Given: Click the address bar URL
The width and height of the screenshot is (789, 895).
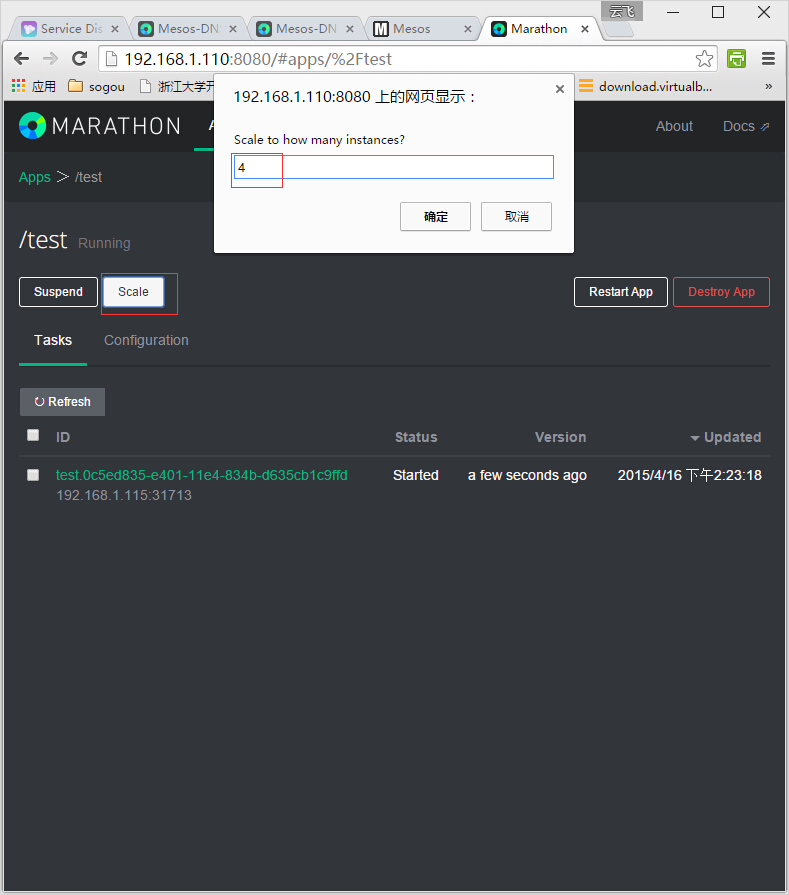Looking at the screenshot, I should coord(258,59).
